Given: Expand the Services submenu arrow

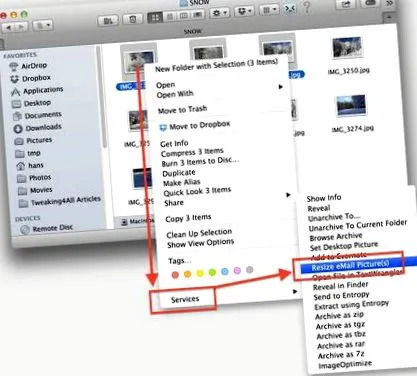Looking at the screenshot, I should [x=295, y=292].
